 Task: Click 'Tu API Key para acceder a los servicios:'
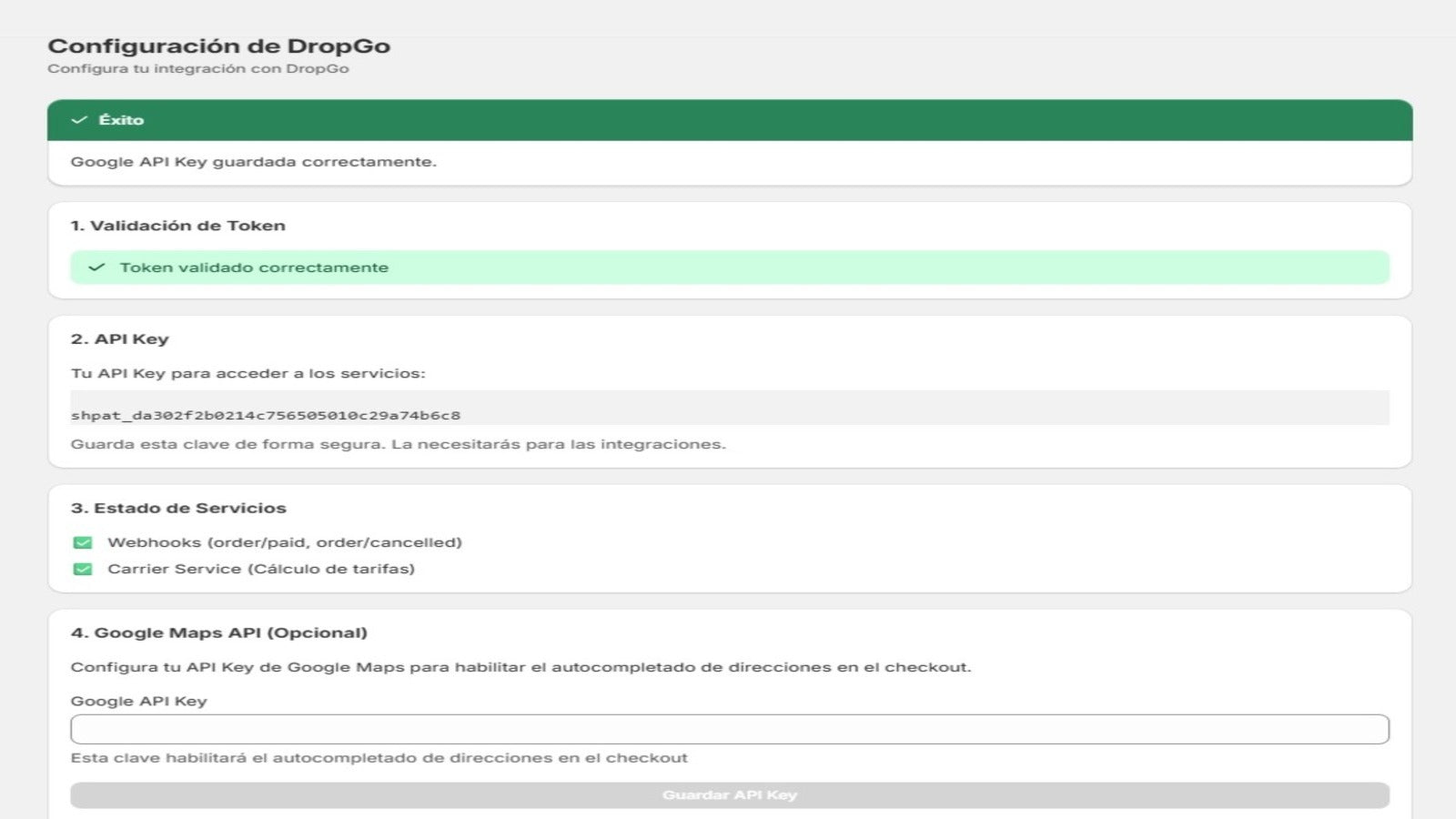click(x=248, y=373)
